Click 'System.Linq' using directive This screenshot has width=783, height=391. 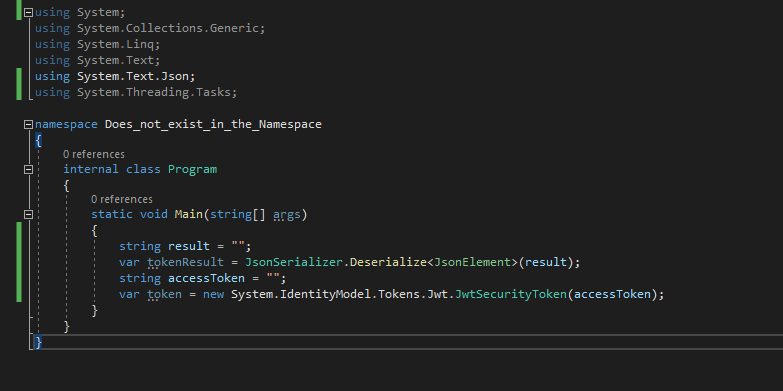click(116, 44)
